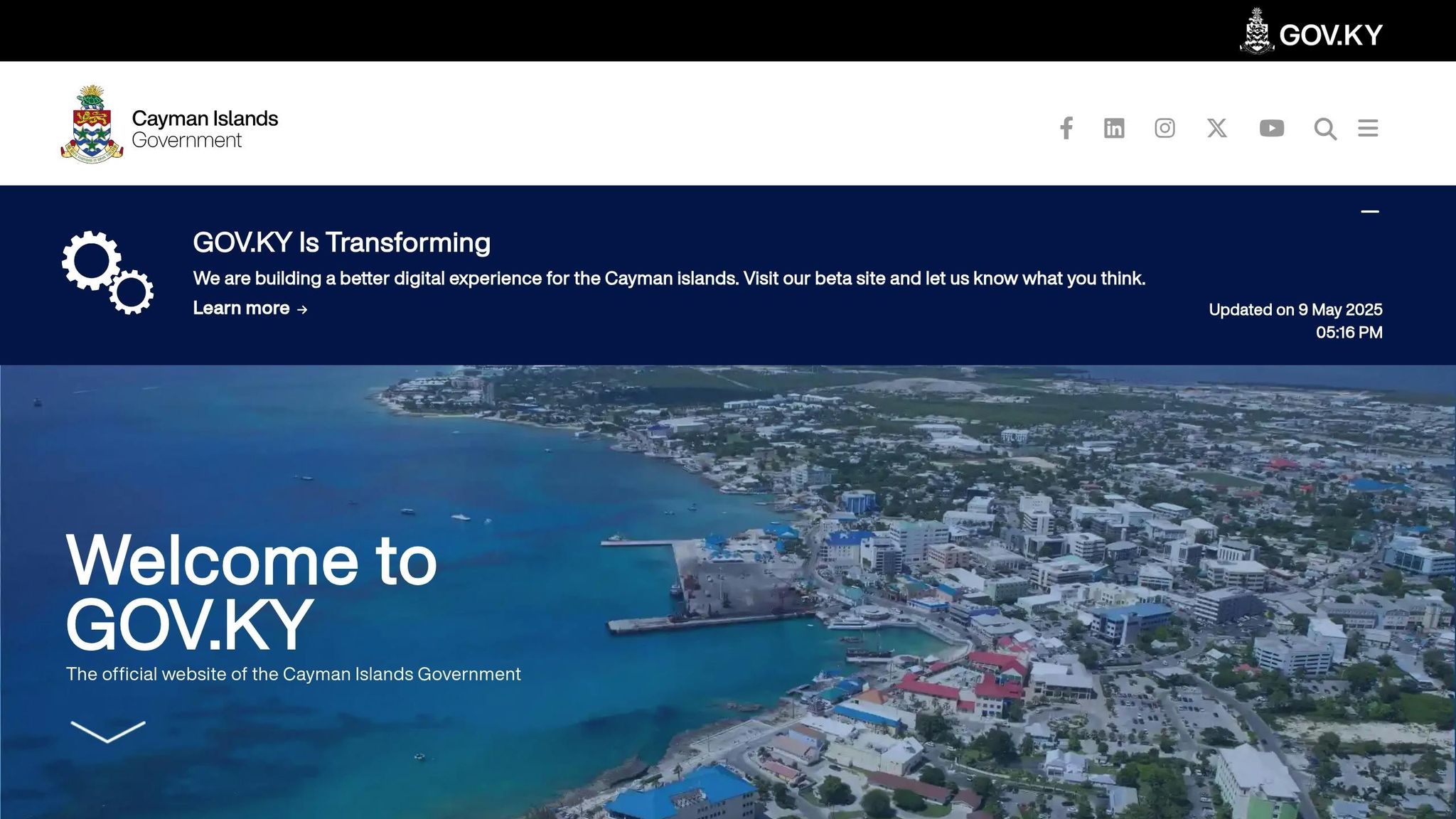
Task: Follow the Learn more link
Action: pos(241,308)
